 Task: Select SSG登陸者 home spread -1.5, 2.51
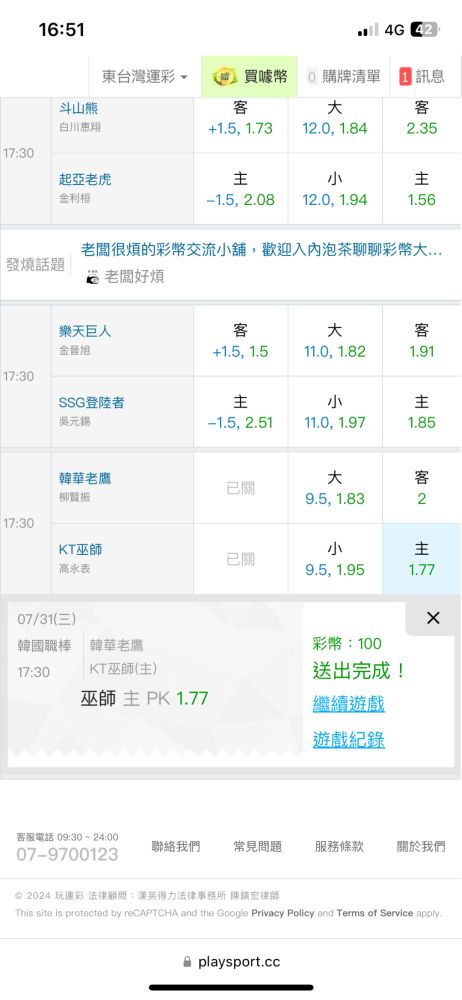click(x=241, y=412)
